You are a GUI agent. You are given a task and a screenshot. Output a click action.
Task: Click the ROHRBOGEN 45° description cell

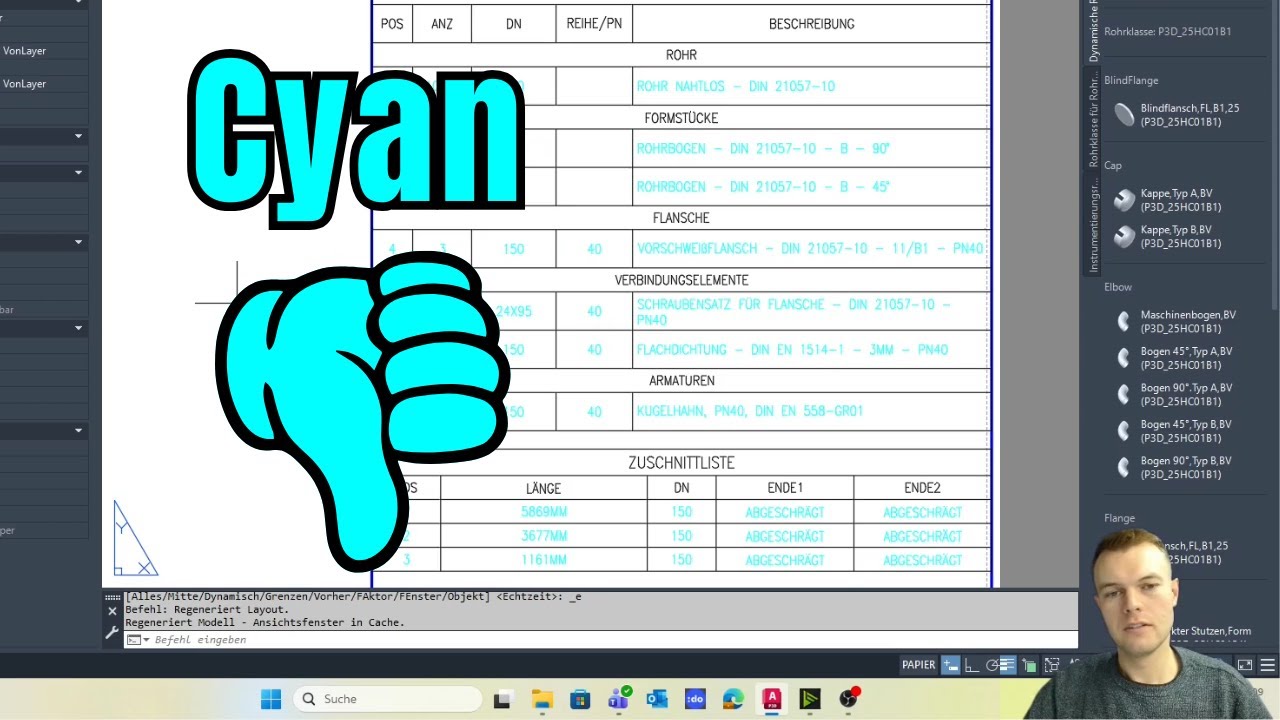811,186
